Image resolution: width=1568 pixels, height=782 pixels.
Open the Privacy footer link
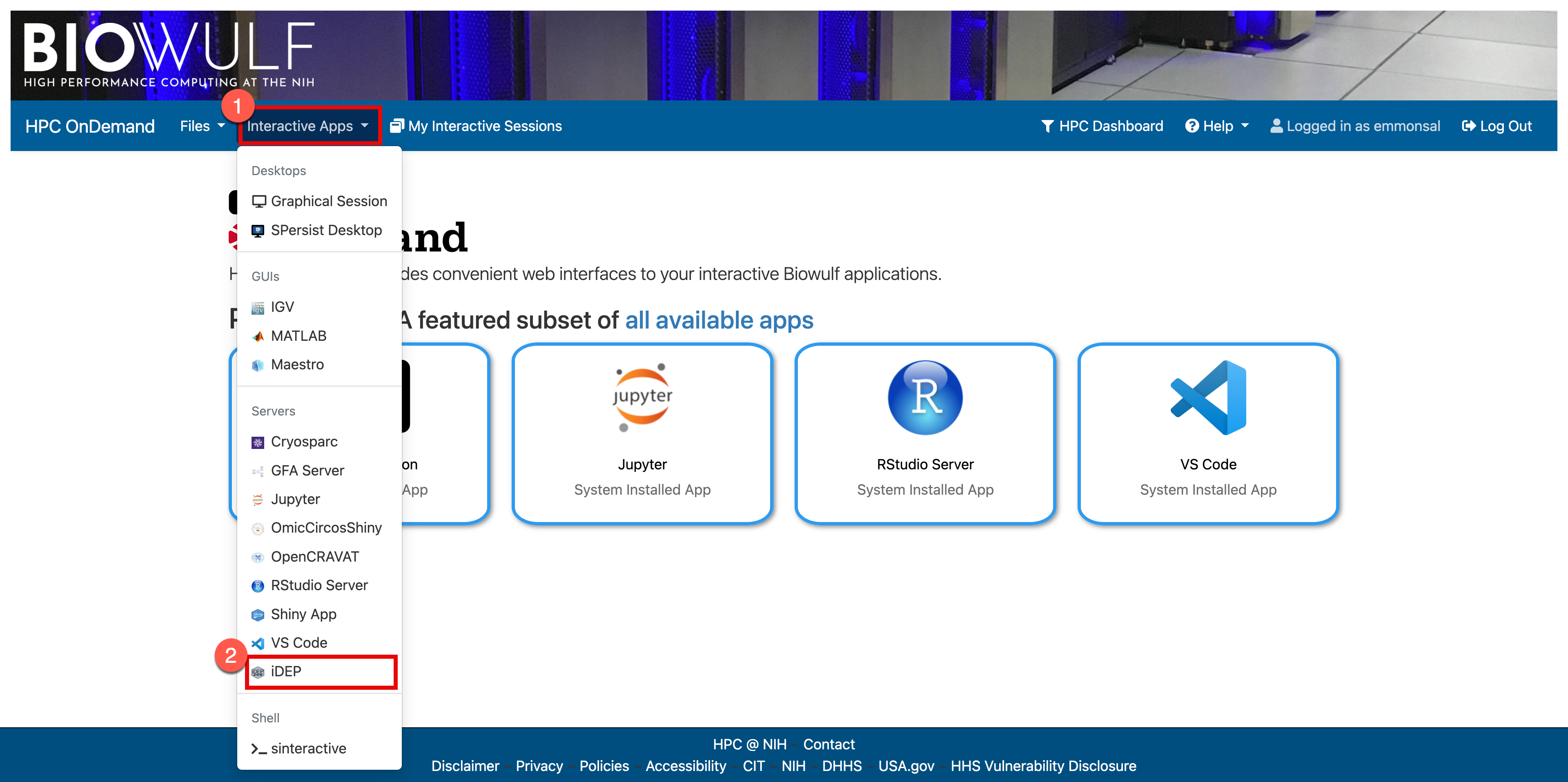[539, 766]
